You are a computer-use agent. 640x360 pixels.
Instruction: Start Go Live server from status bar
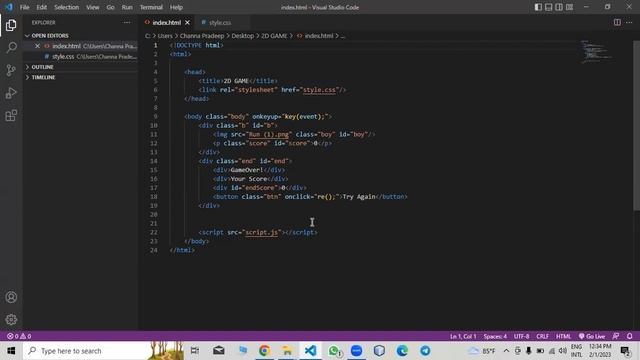[592, 336]
